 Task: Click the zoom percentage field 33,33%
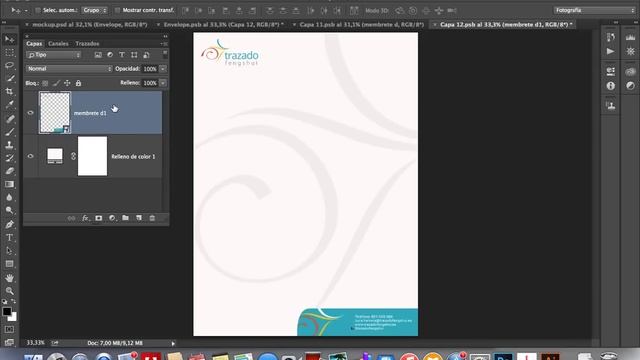point(36,343)
